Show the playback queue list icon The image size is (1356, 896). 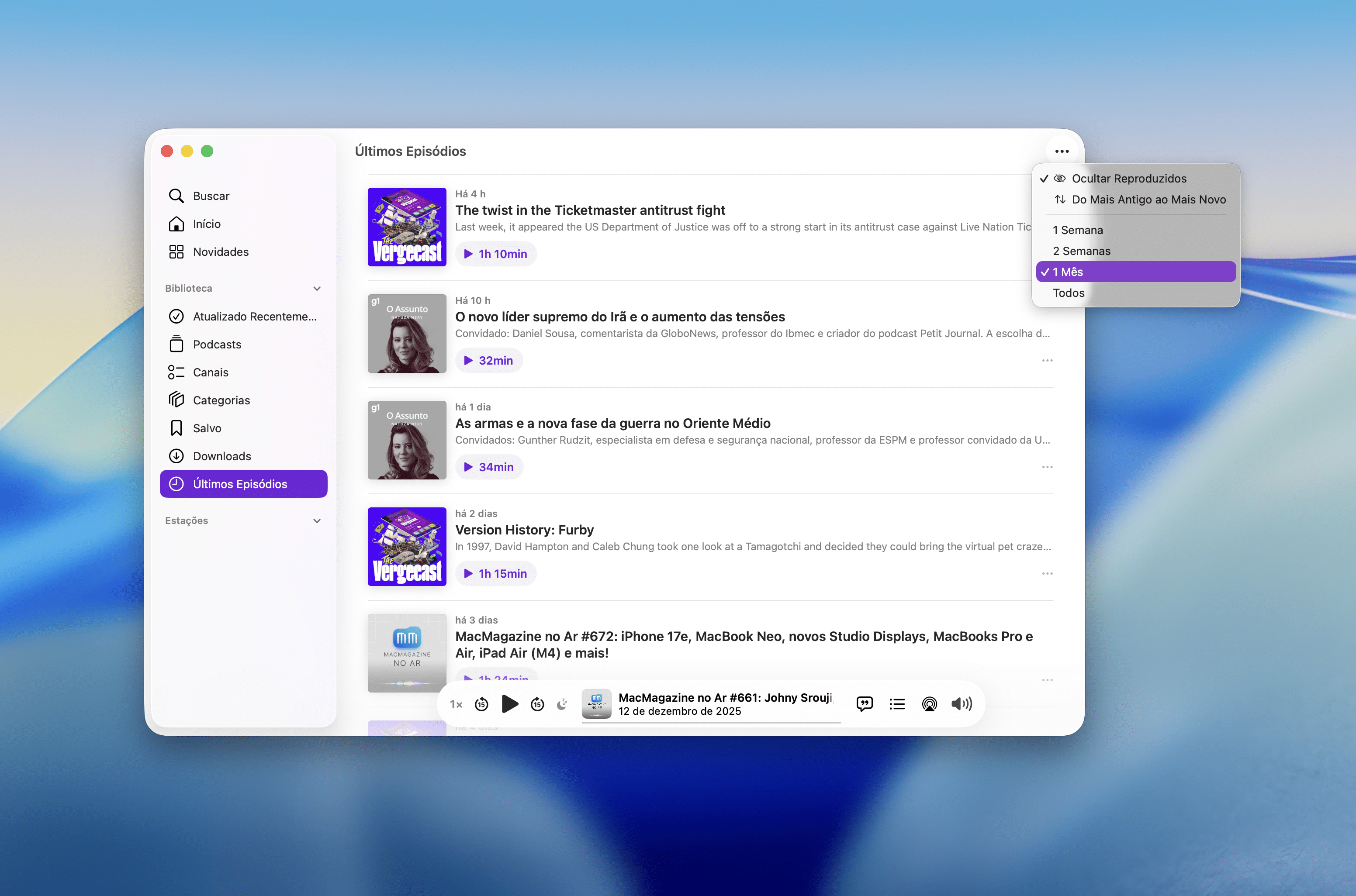897,704
